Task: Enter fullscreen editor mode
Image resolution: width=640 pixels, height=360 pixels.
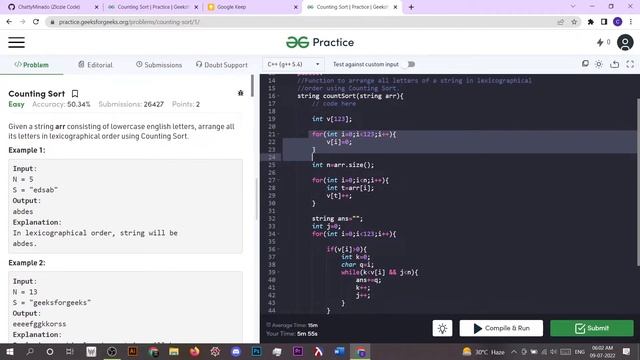Action: click(630, 64)
